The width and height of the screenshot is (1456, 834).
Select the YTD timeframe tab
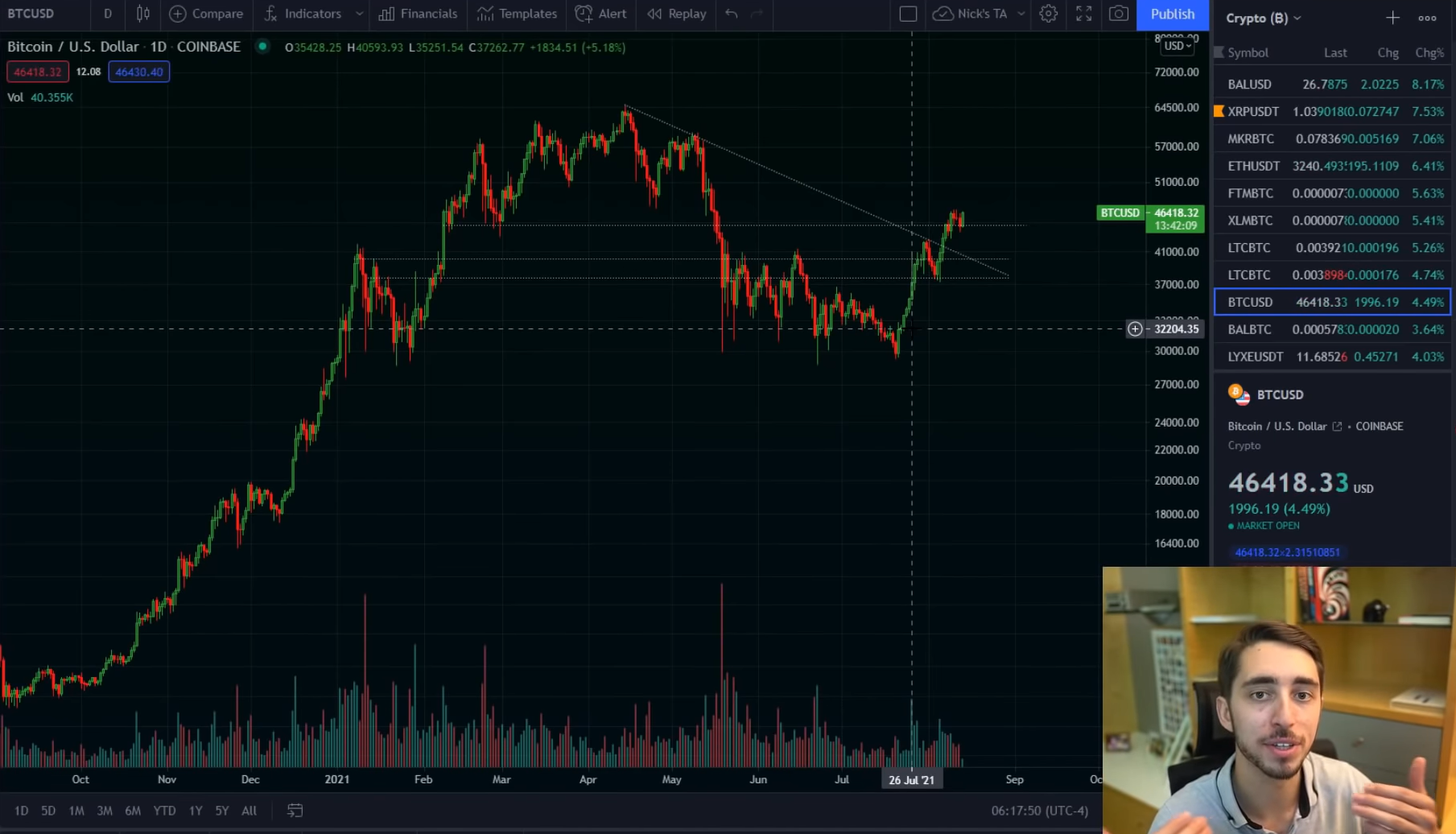164,811
